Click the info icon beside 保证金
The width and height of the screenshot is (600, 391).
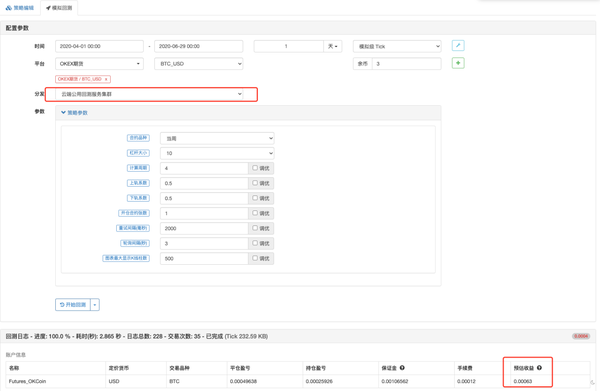pos(402,368)
